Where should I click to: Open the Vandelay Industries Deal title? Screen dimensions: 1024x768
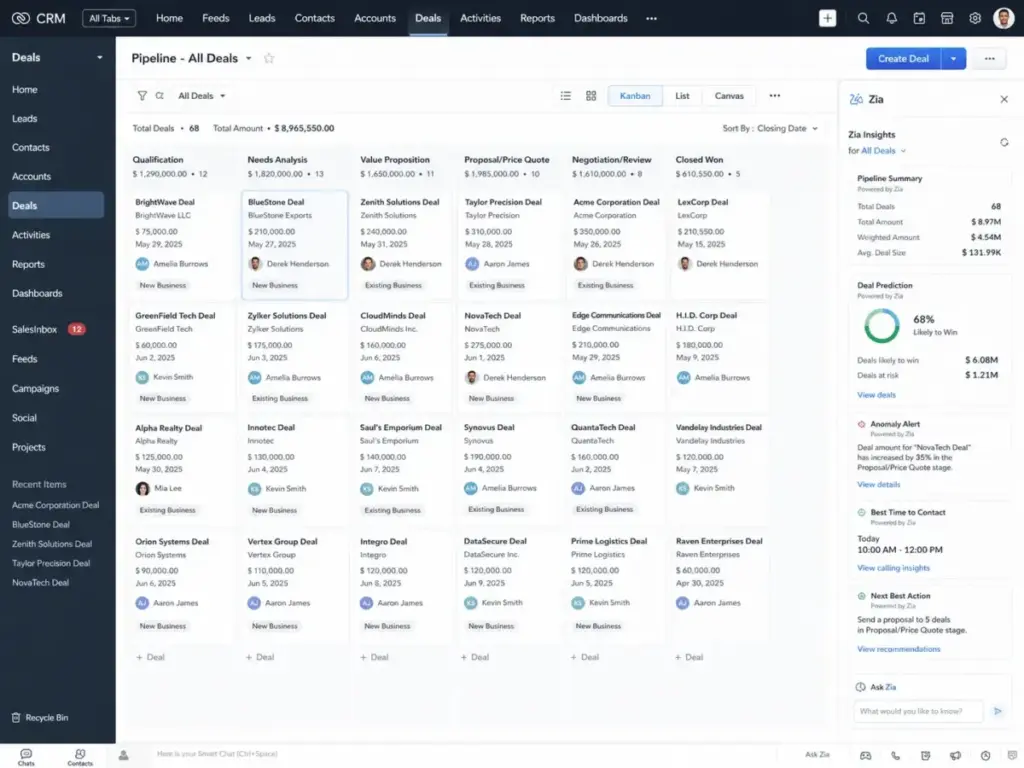pyautogui.click(x=718, y=428)
